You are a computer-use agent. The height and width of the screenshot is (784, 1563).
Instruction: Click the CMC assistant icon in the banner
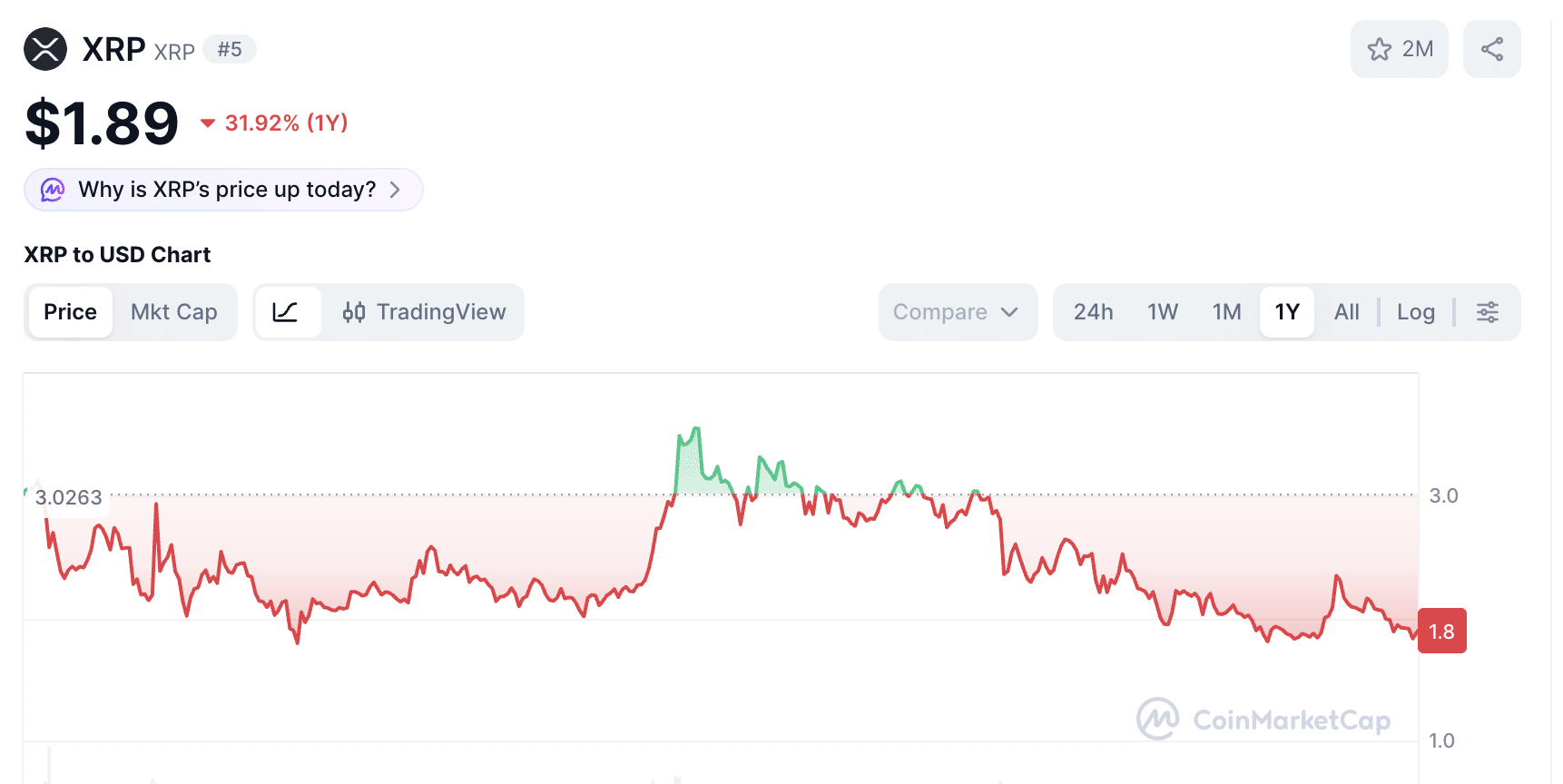click(52, 190)
